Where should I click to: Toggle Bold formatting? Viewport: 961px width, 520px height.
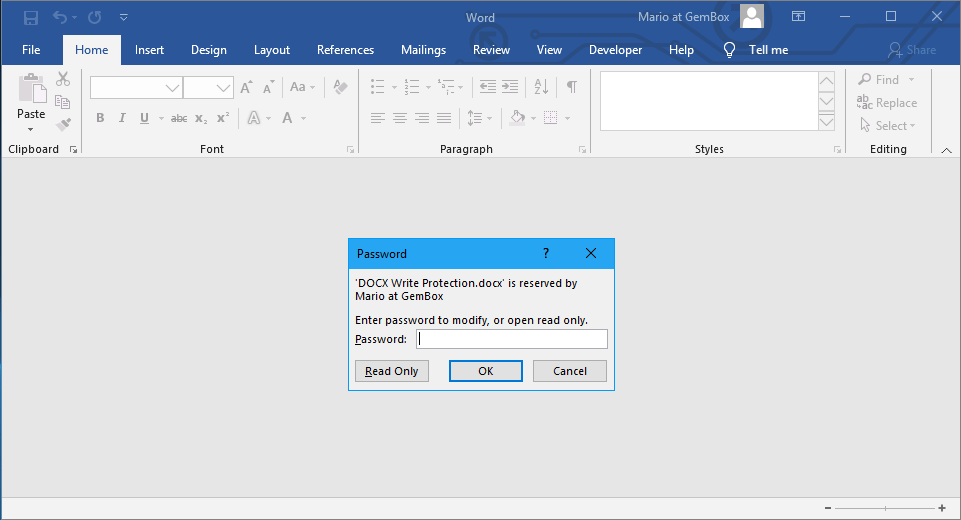tap(100, 118)
